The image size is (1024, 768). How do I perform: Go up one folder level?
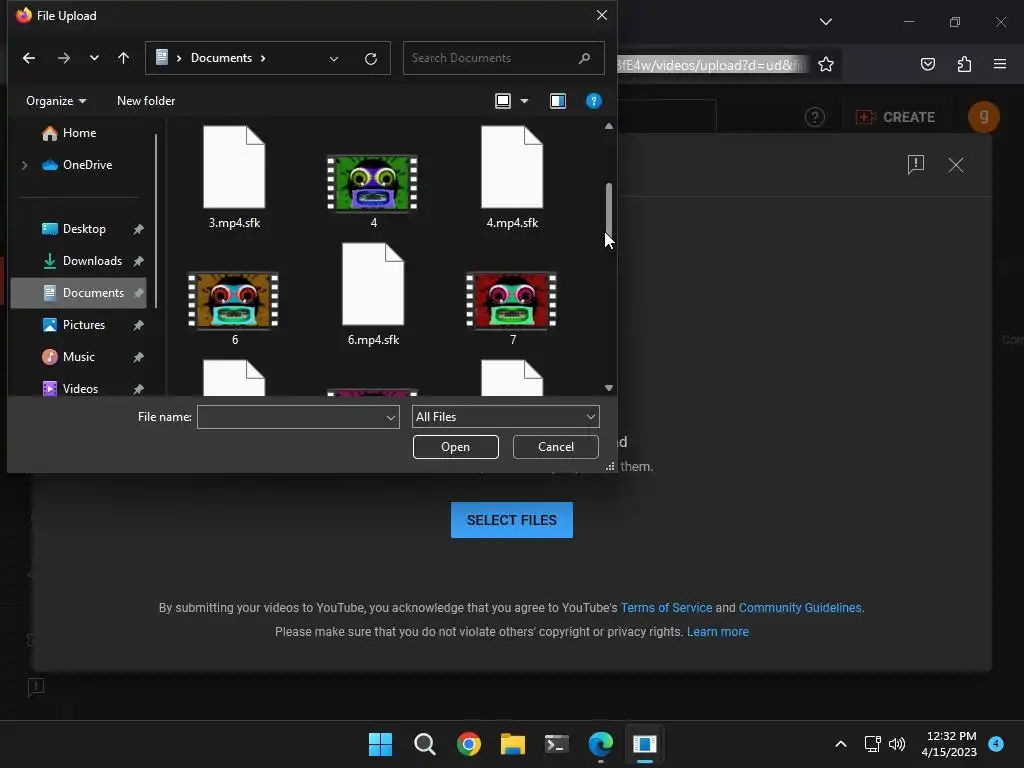click(123, 58)
